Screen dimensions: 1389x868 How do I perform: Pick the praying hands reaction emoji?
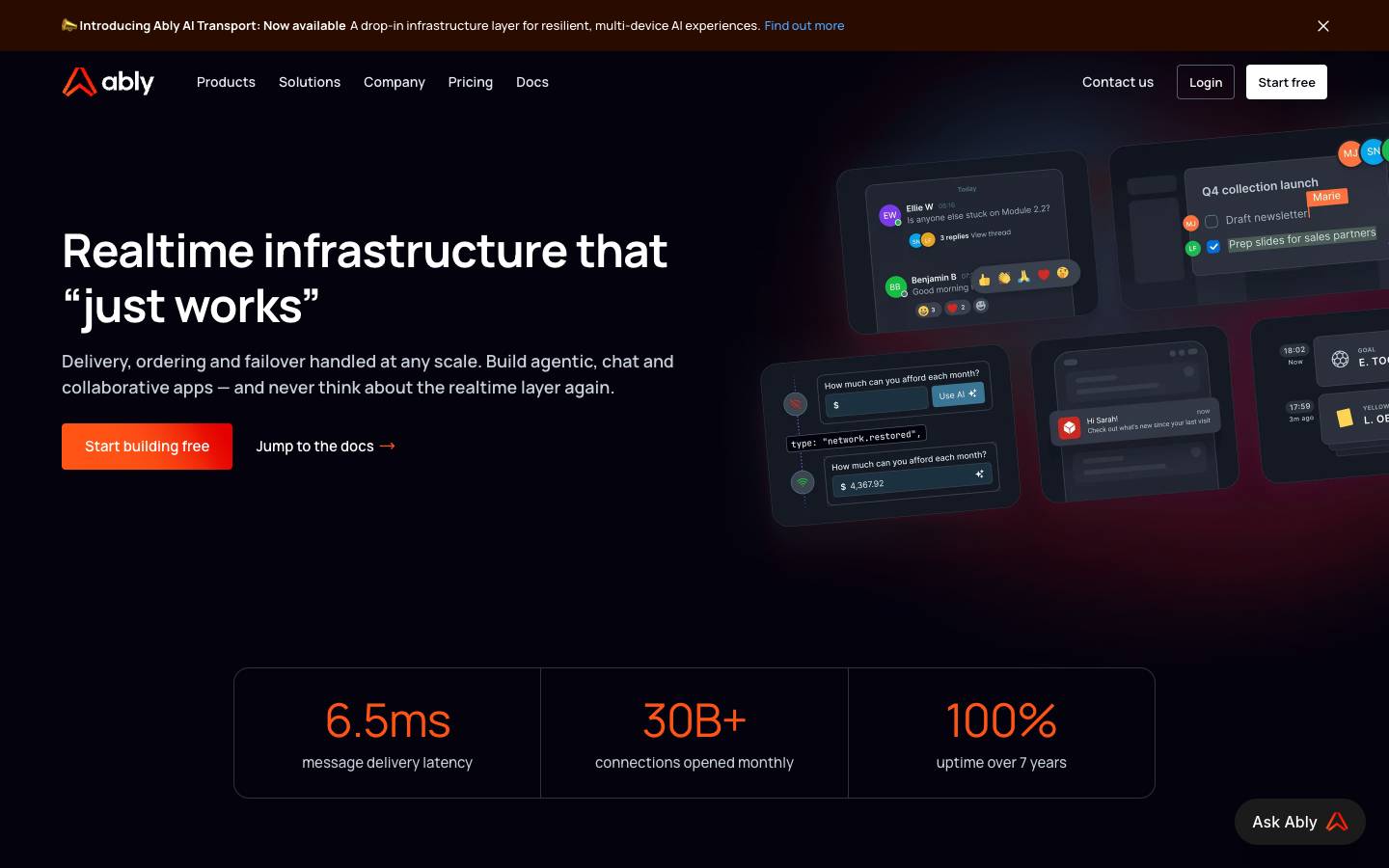(x=1023, y=276)
